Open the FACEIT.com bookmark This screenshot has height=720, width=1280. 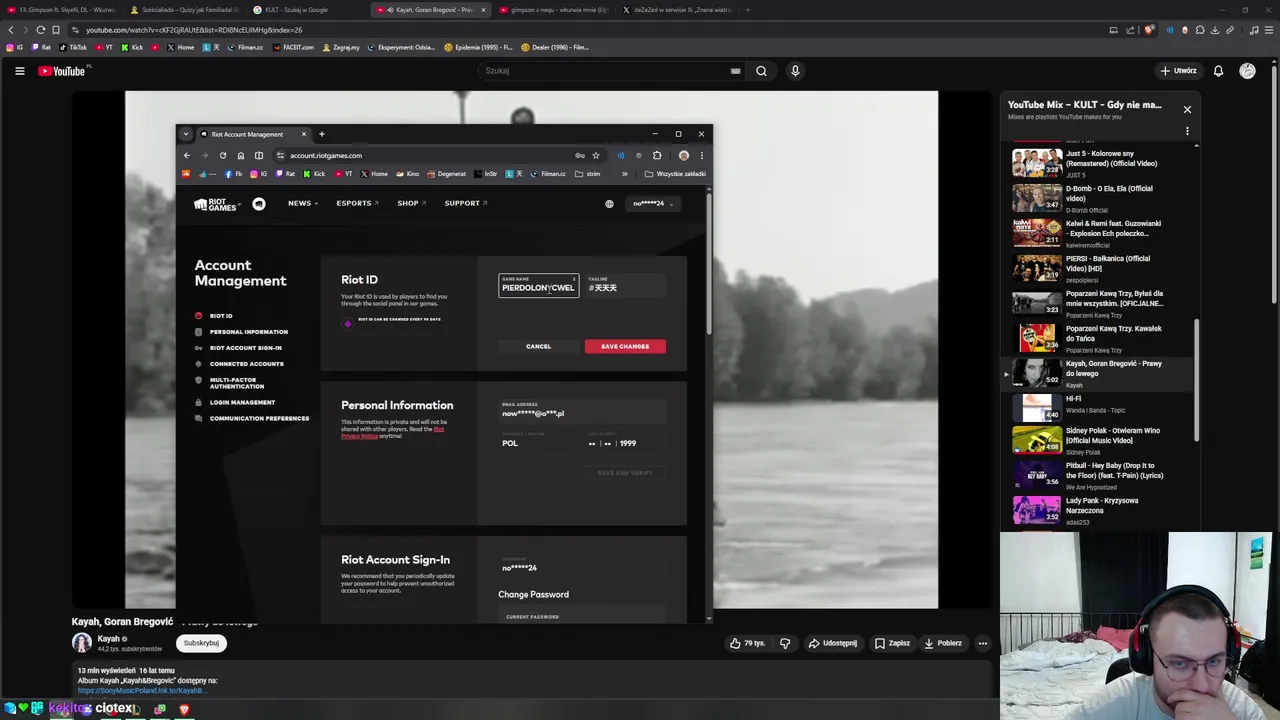pos(293,47)
